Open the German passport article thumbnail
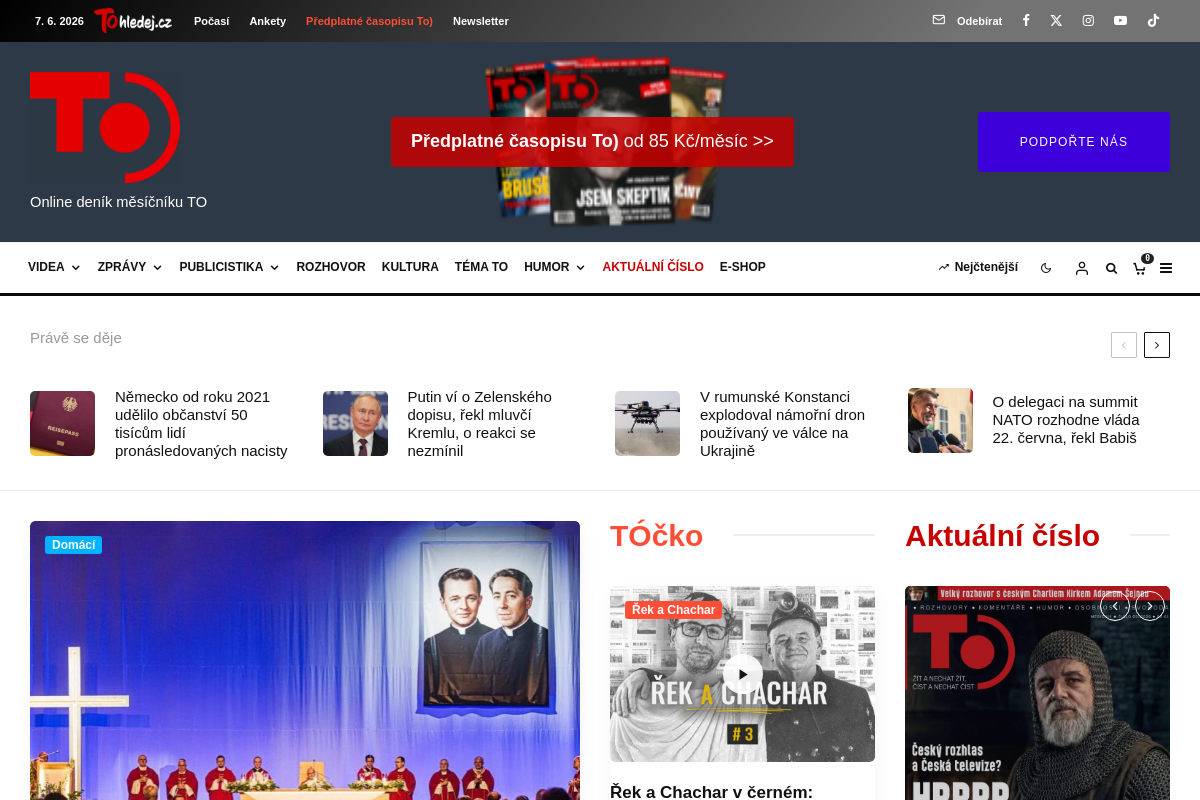Image resolution: width=1200 pixels, height=800 pixels. click(x=62, y=423)
